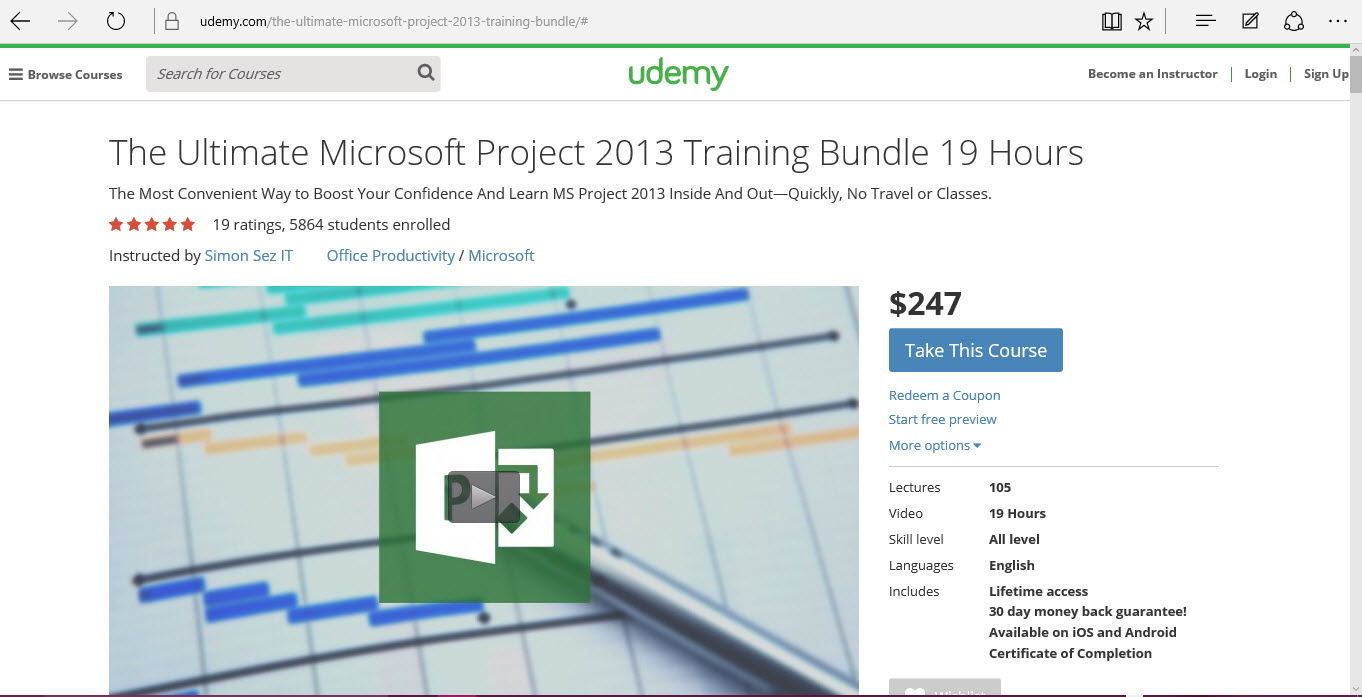Click inside the Search for Courses field
This screenshot has width=1362, height=697.
pos(280,73)
